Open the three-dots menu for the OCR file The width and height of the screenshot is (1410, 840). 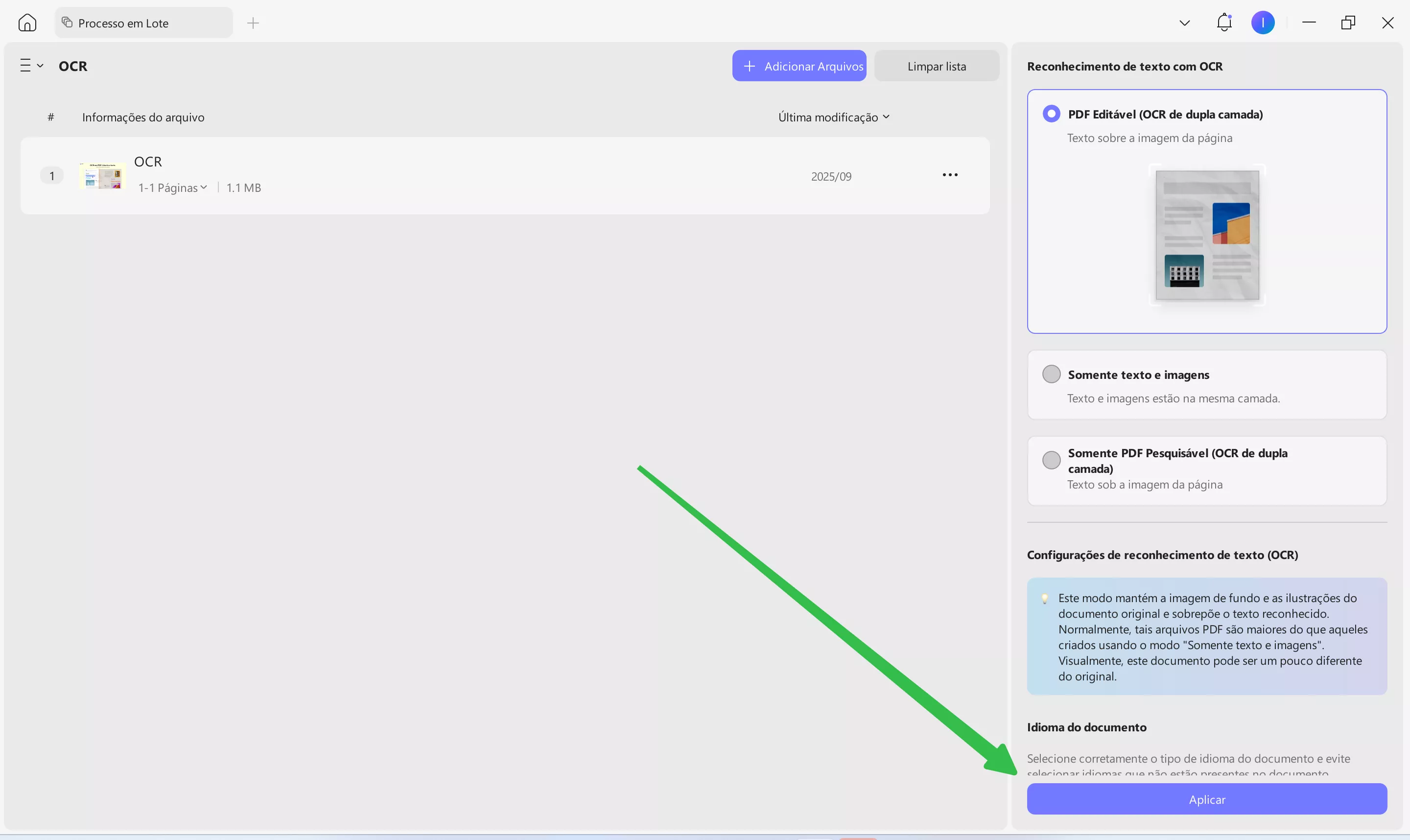[950, 175]
